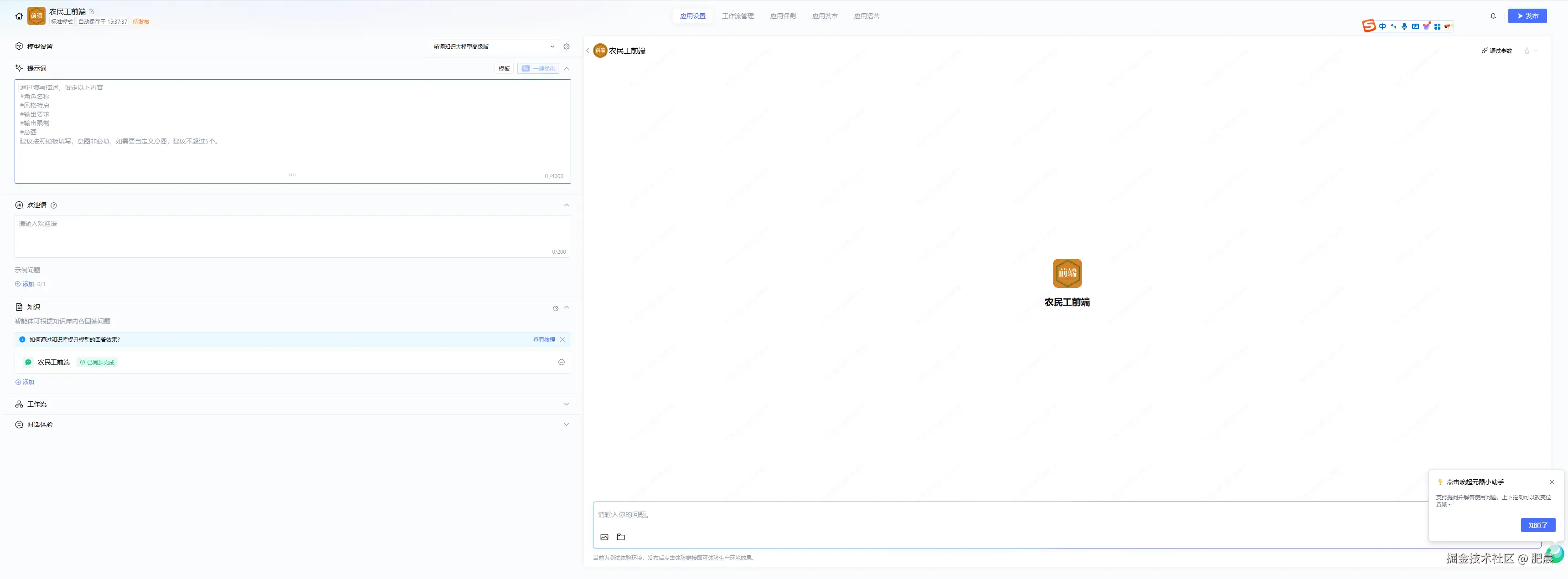The height and width of the screenshot is (579, 1568).
Task: Open model settings gear icon
Action: 566,47
